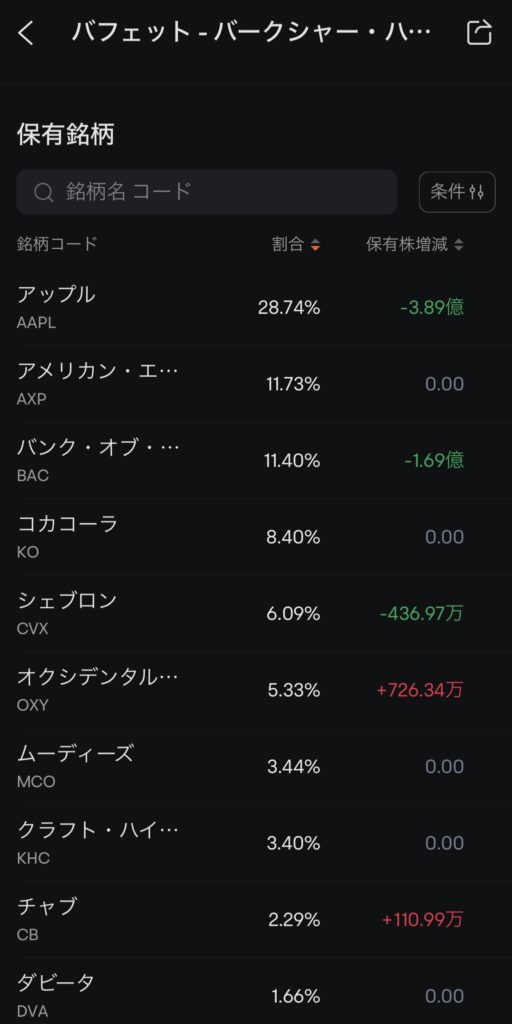Sort by 割合 using its sort arrows

(315, 245)
